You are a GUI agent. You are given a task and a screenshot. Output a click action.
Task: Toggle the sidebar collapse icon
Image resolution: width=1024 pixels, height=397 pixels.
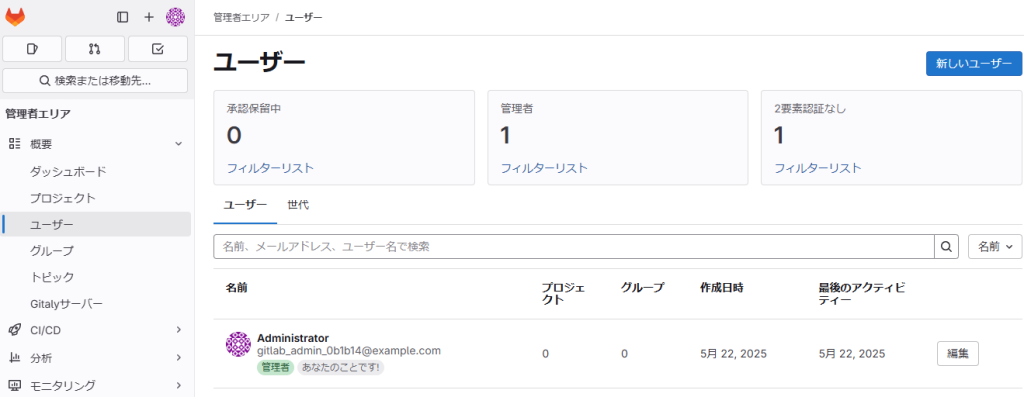click(x=123, y=17)
